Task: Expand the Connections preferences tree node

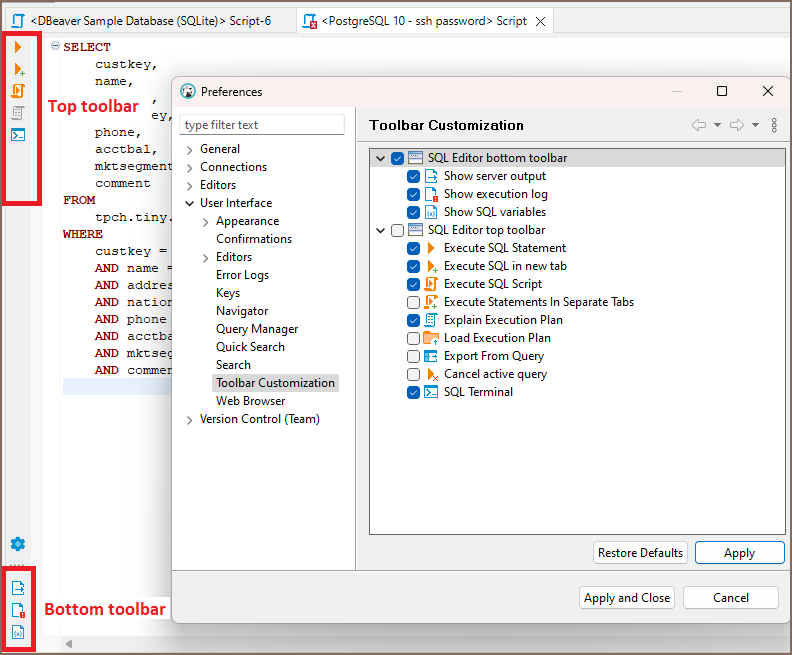Action: click(190, 167)
